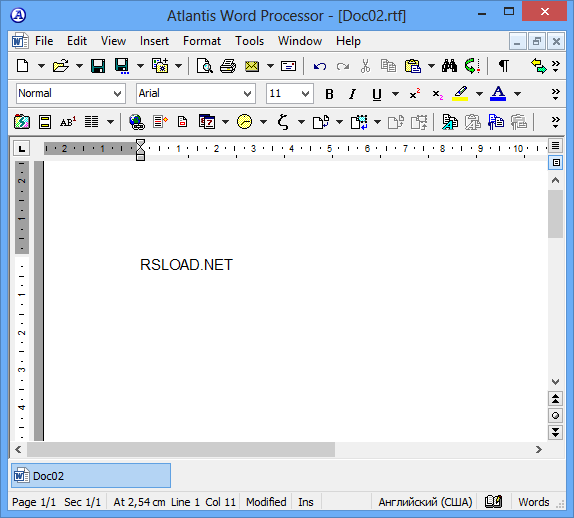574x518 pixels.
Task: Select the Doc02 document tab
Action: coord(91,476)
